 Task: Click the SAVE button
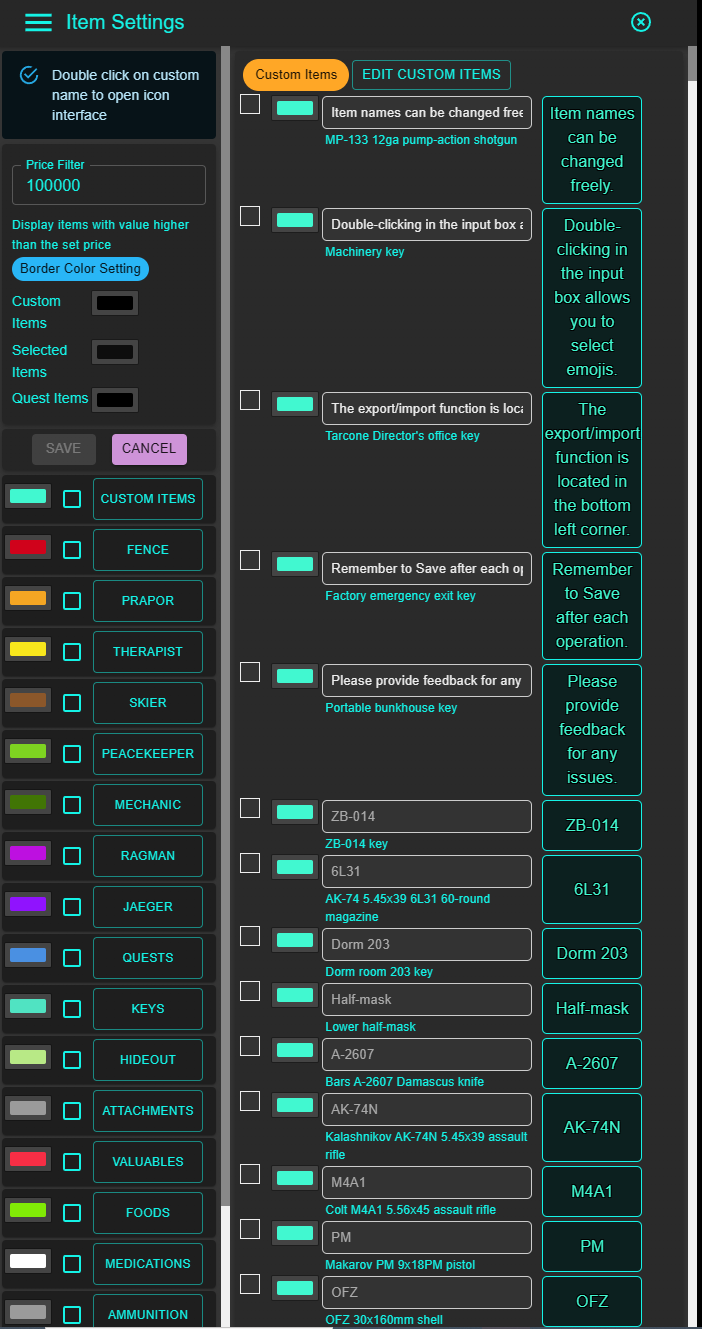[x=64, y=449]
